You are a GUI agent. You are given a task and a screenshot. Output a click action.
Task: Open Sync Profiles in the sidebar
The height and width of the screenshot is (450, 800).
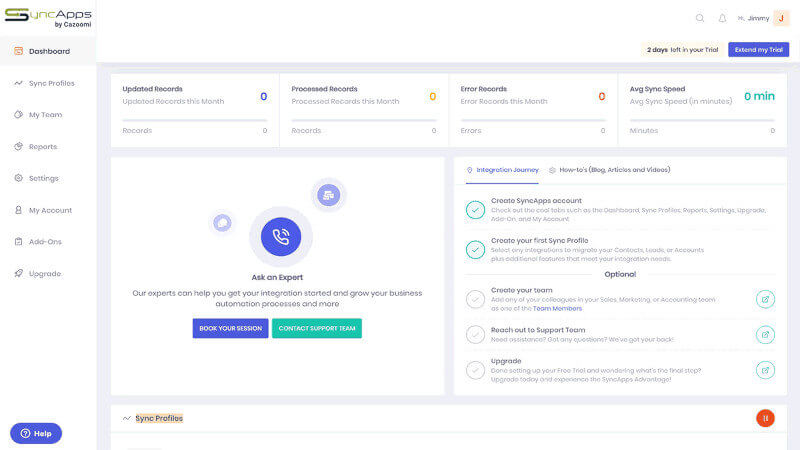[50, 83]
